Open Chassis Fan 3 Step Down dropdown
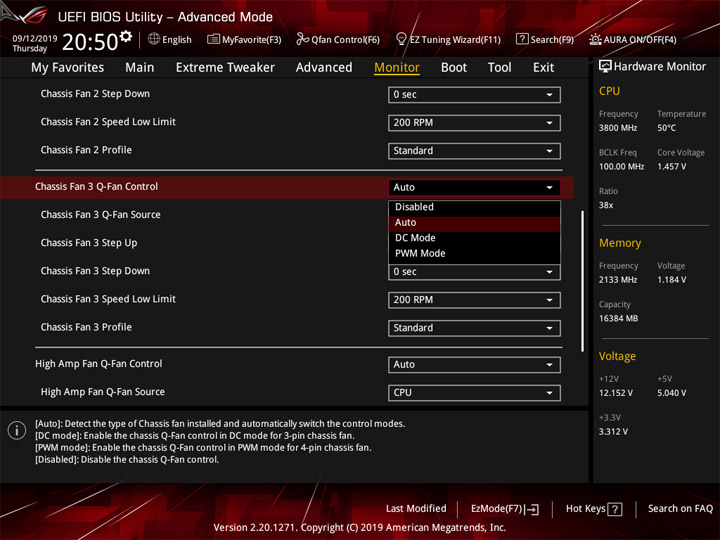The width and height of the screenshot is (720, 540). click(x=474, y=272)
